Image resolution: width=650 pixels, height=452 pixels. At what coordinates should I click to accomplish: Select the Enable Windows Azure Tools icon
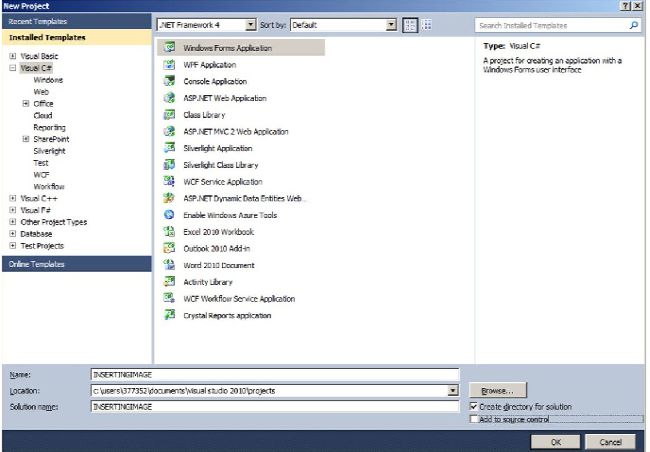[169, 215]
